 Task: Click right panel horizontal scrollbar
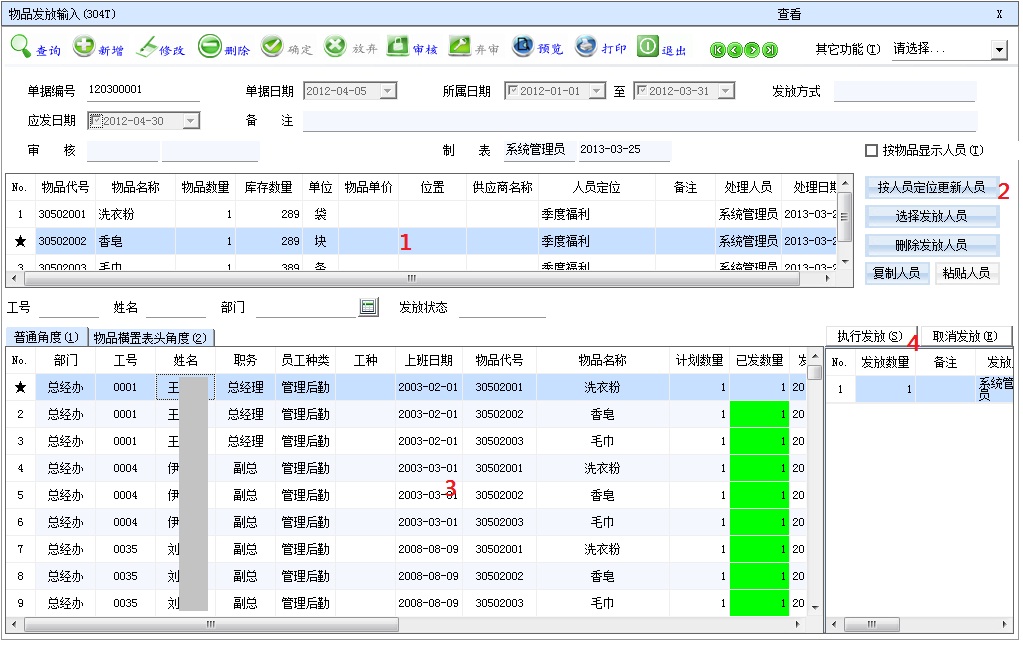(920, 625)
